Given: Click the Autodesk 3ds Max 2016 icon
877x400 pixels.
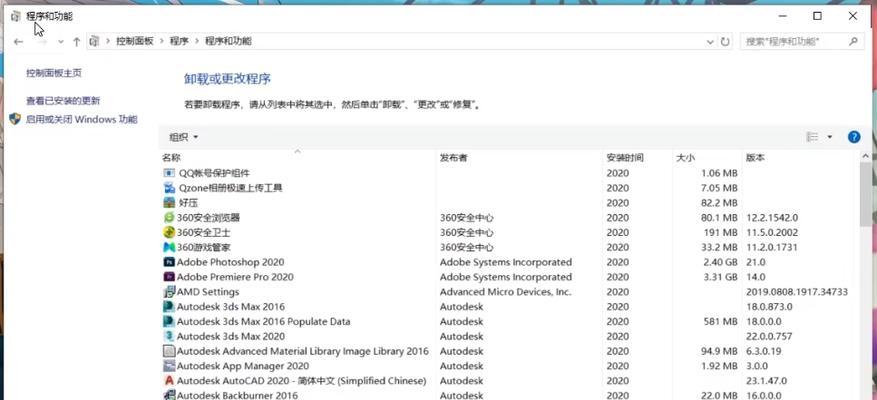Looking at the screenshot, I should 169,307.
